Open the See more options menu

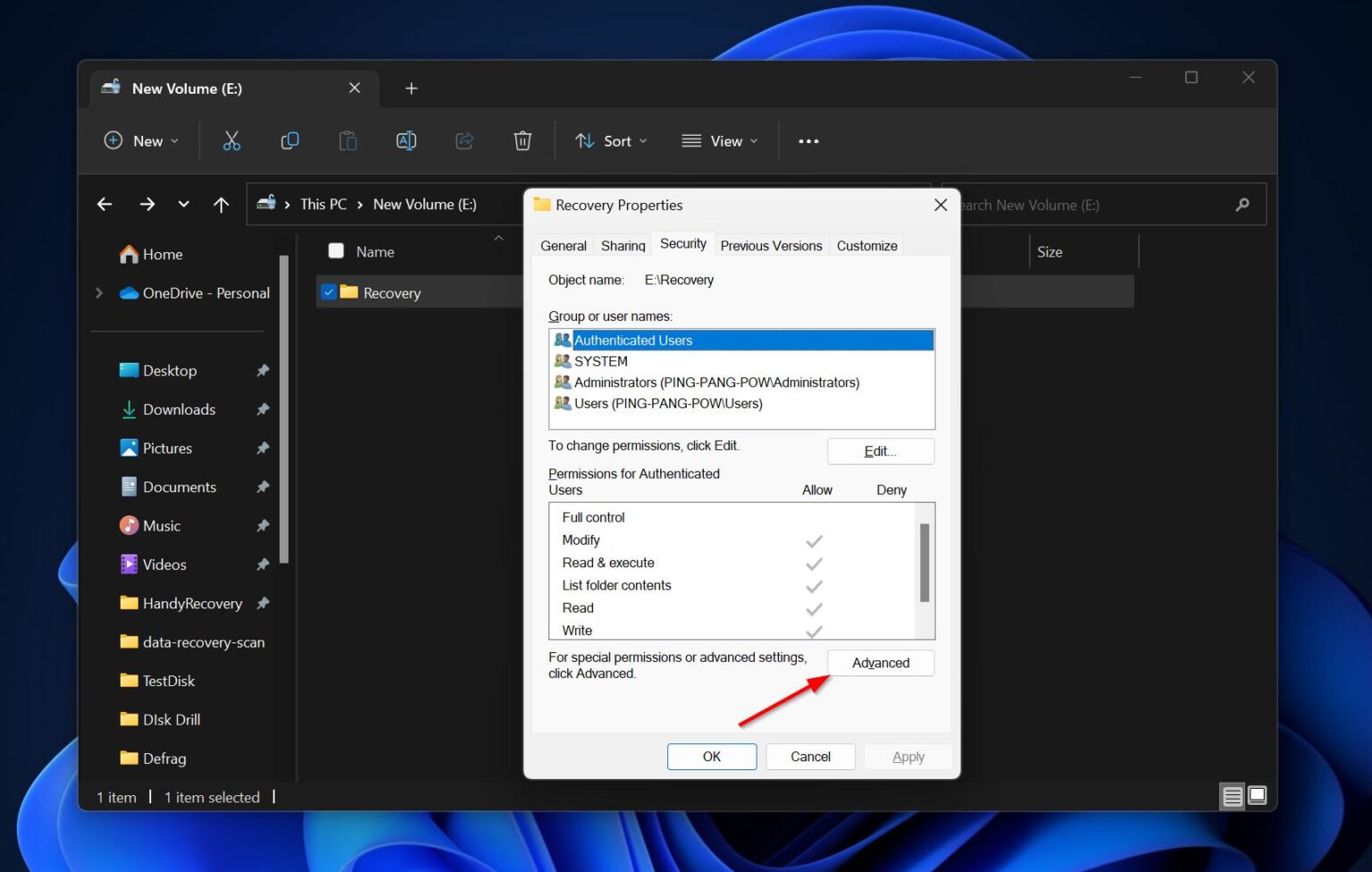(808, 140)
